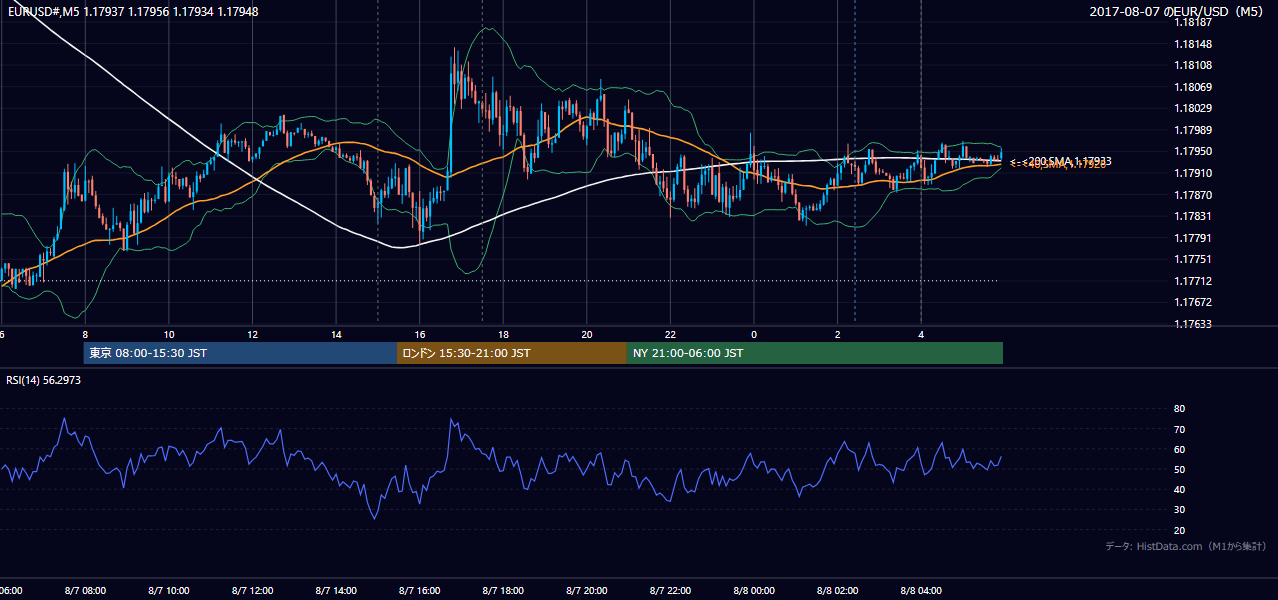This screenshot has width=1278, height=600.
Task: Click RSI scale level 50
Action: click(x=1180, y=469)
